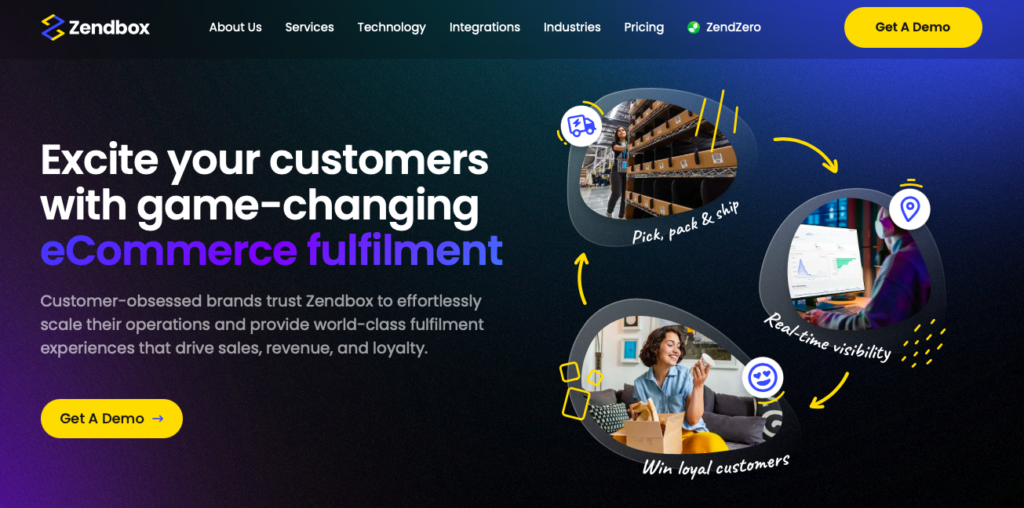
Task: Open the Technology menu
Action: (x=391, y=27)
